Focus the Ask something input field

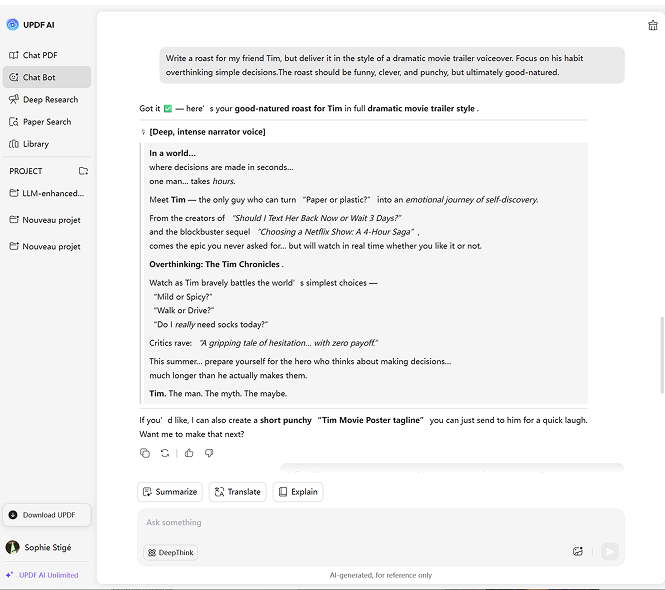point(380,523)
